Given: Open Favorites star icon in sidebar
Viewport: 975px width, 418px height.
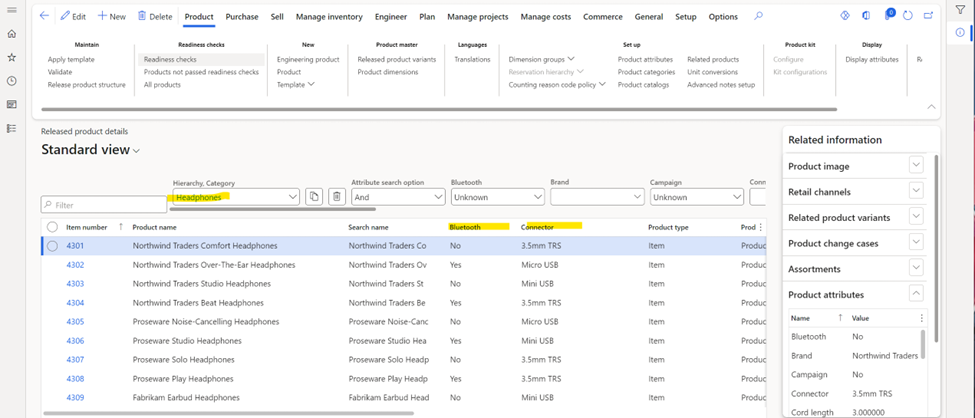Looking at the screenshot, I should (x=11, y=57).
